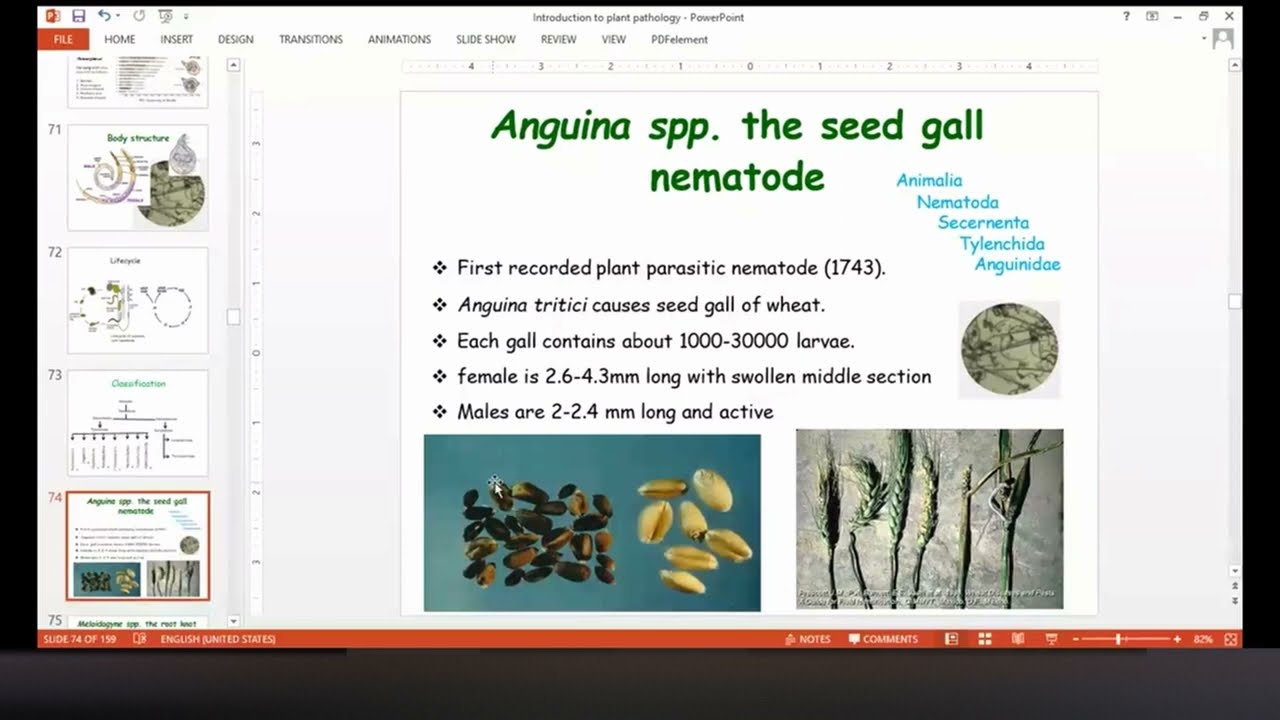Viewport: 1280px width, 720px height.
Task: Click the slide area vertical scrollbar thumb
Action: (x=1234, y=301)
